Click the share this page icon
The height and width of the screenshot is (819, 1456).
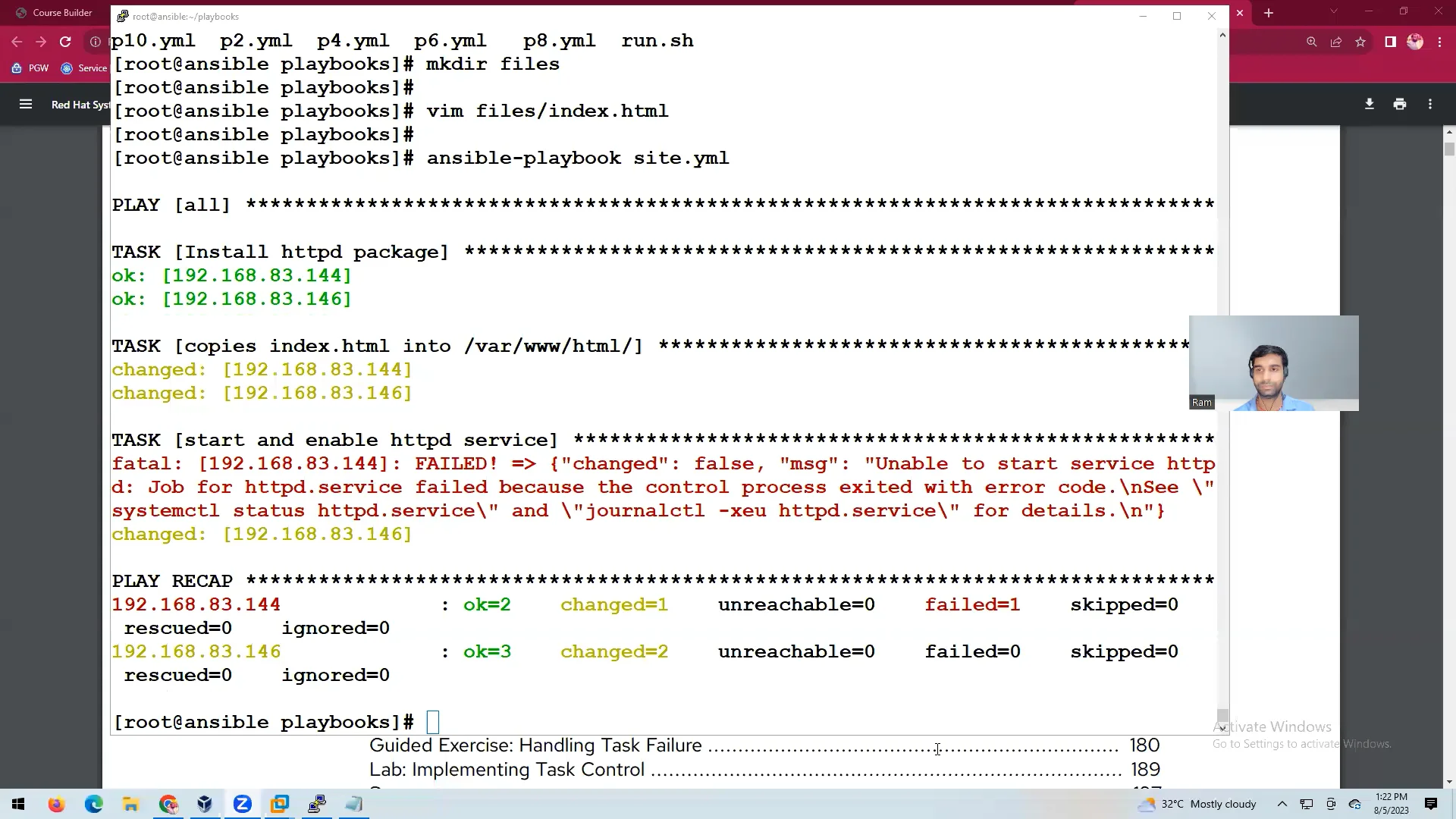click(1336, 42)
